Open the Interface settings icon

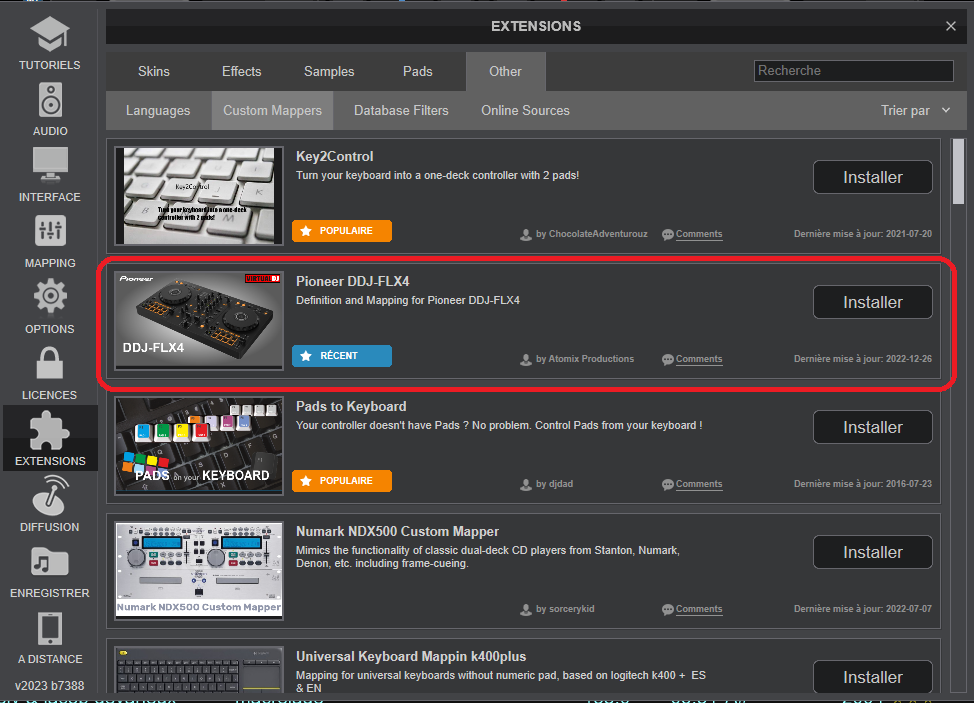[50, 165]
